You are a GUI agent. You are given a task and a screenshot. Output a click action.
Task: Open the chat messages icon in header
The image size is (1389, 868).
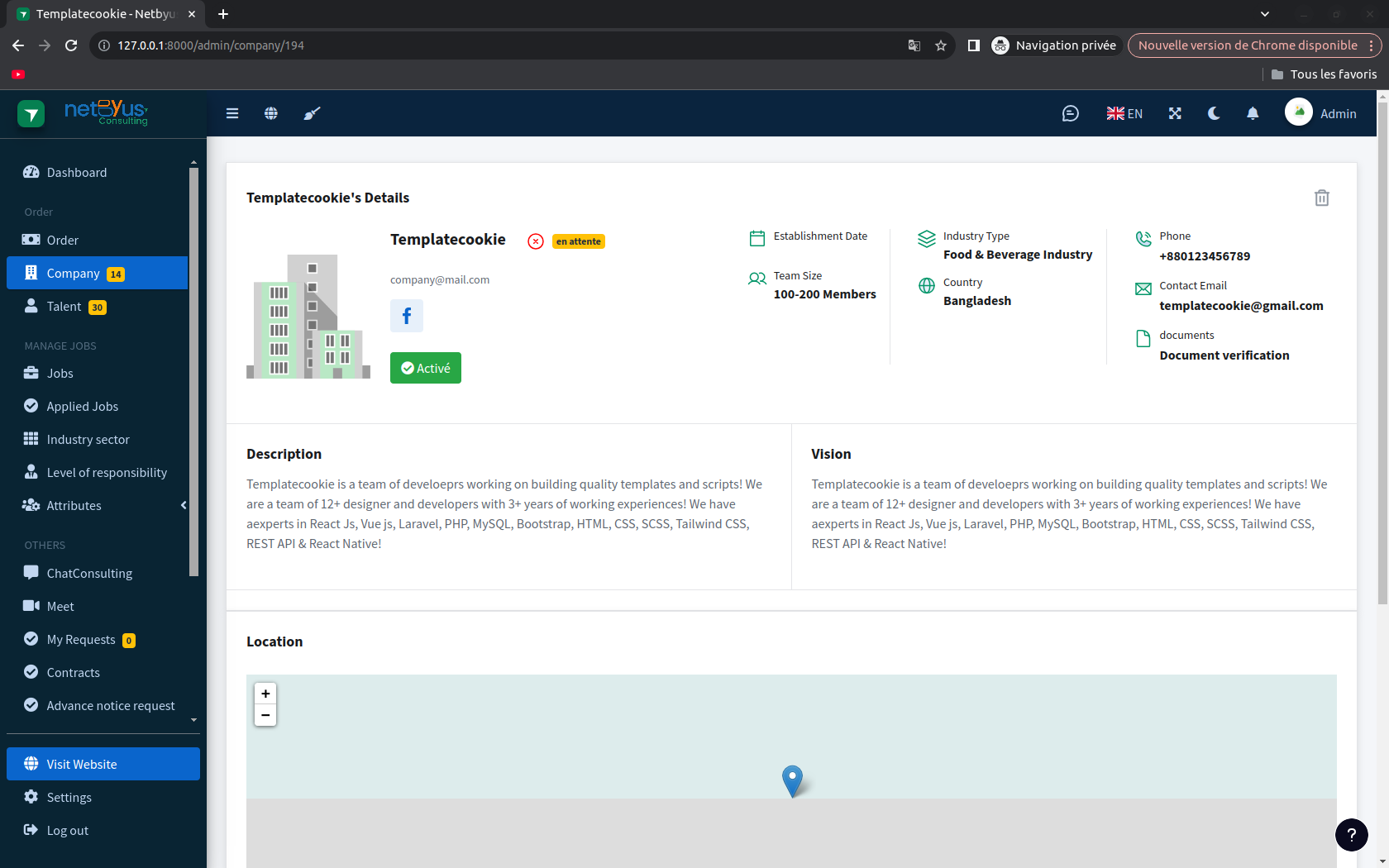tap(1070, 113)
